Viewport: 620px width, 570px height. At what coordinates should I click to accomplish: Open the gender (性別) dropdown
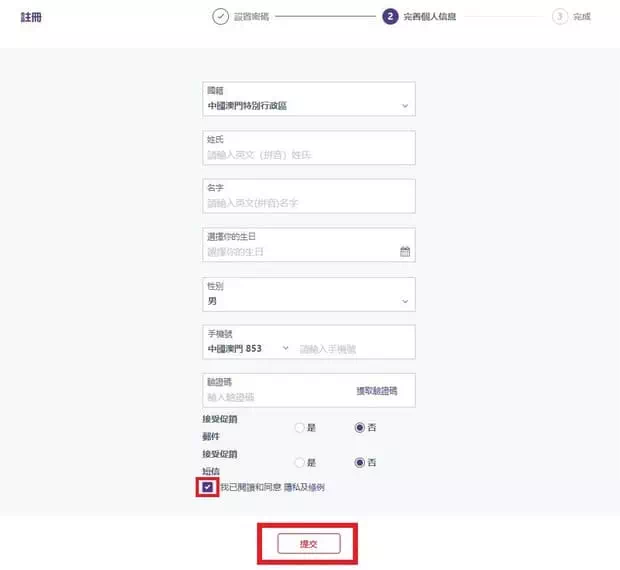tap(309, 294)
